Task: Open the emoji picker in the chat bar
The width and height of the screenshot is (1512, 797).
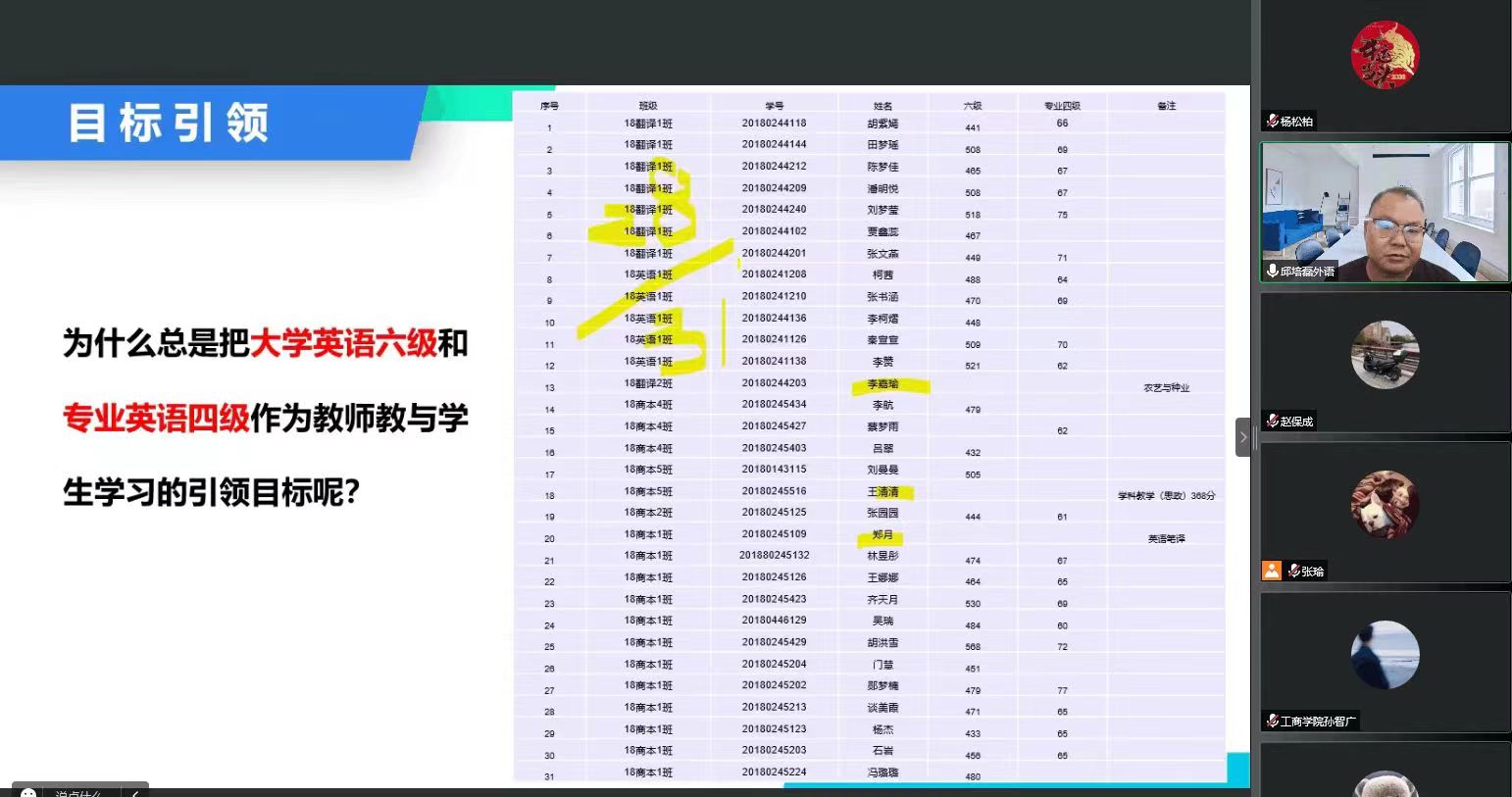Action: pyautogui.click(x=28, y=792)
